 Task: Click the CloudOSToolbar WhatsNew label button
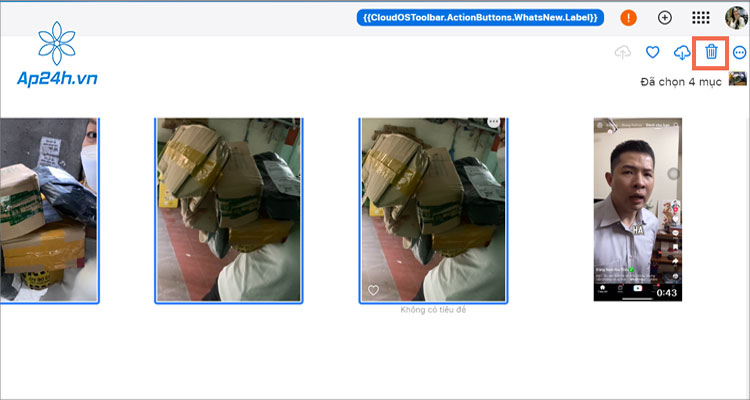(480, 18)
